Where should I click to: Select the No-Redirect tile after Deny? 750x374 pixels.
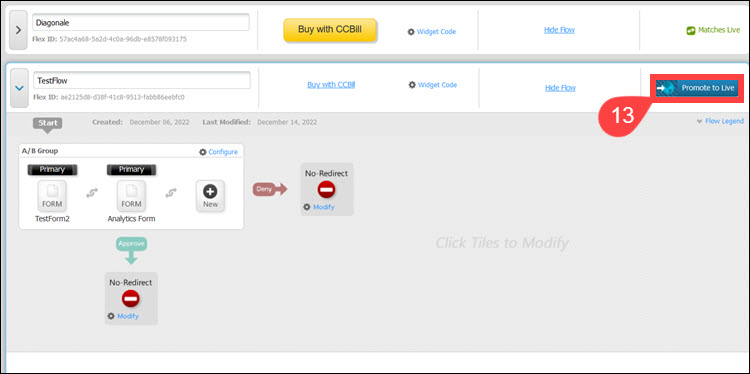327,189
